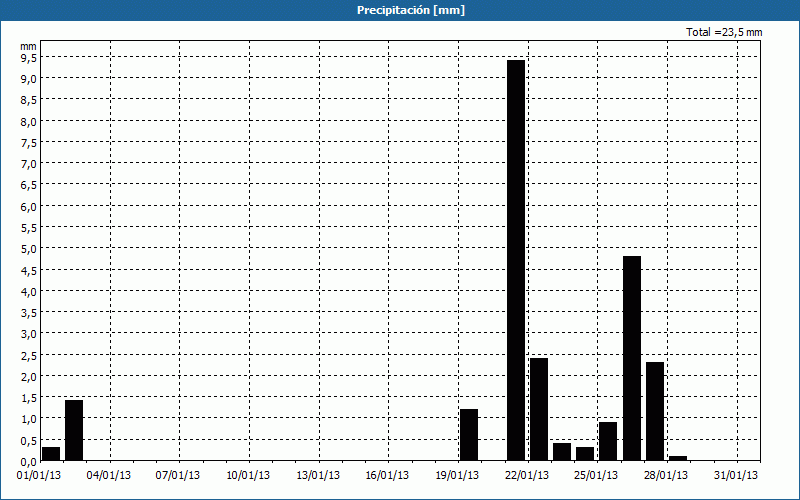Click the y-axis value 7,5
The height and width of the screenshot is (500, 800).
point(29,143)
